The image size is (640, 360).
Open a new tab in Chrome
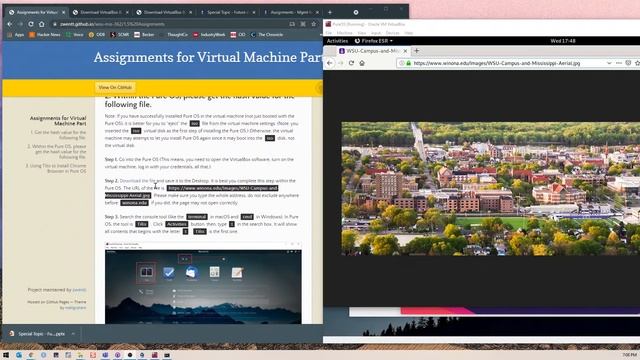330,12
